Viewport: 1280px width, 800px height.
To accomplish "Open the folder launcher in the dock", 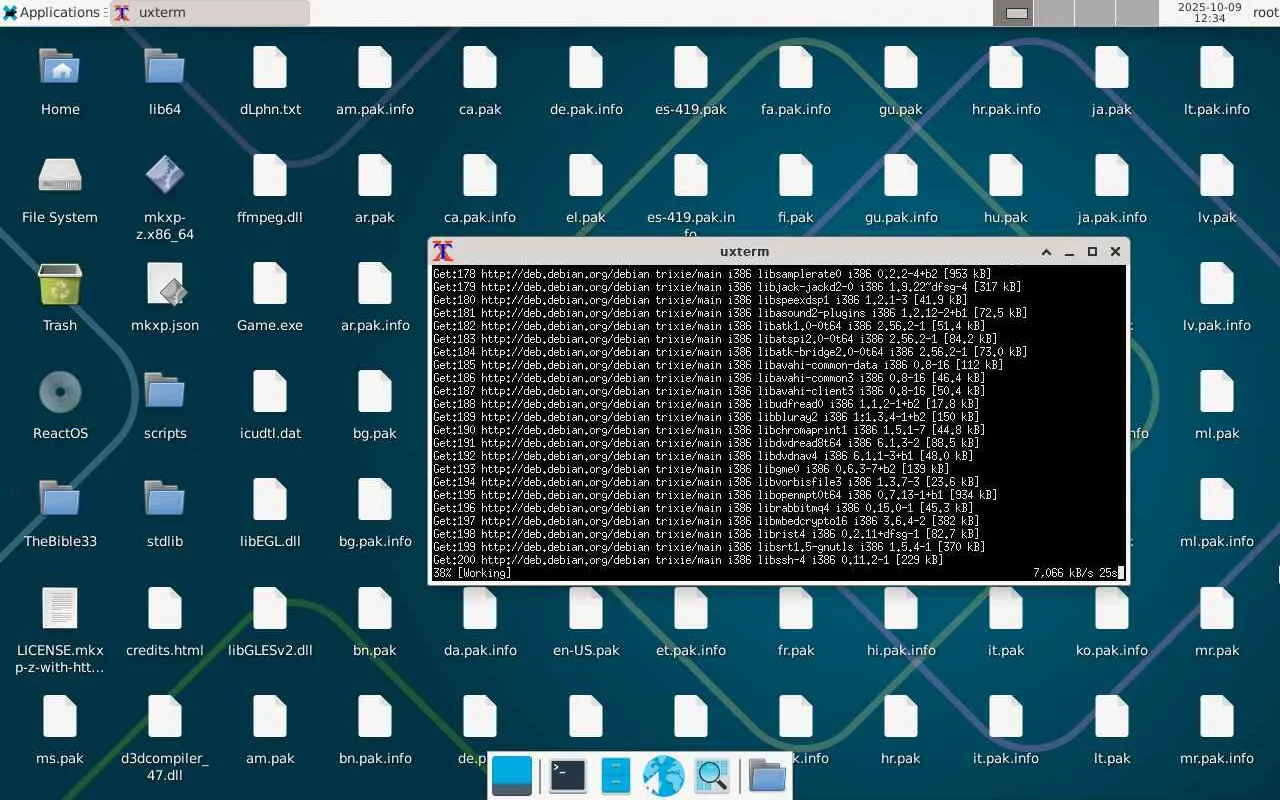I will [x=767, y=776].
